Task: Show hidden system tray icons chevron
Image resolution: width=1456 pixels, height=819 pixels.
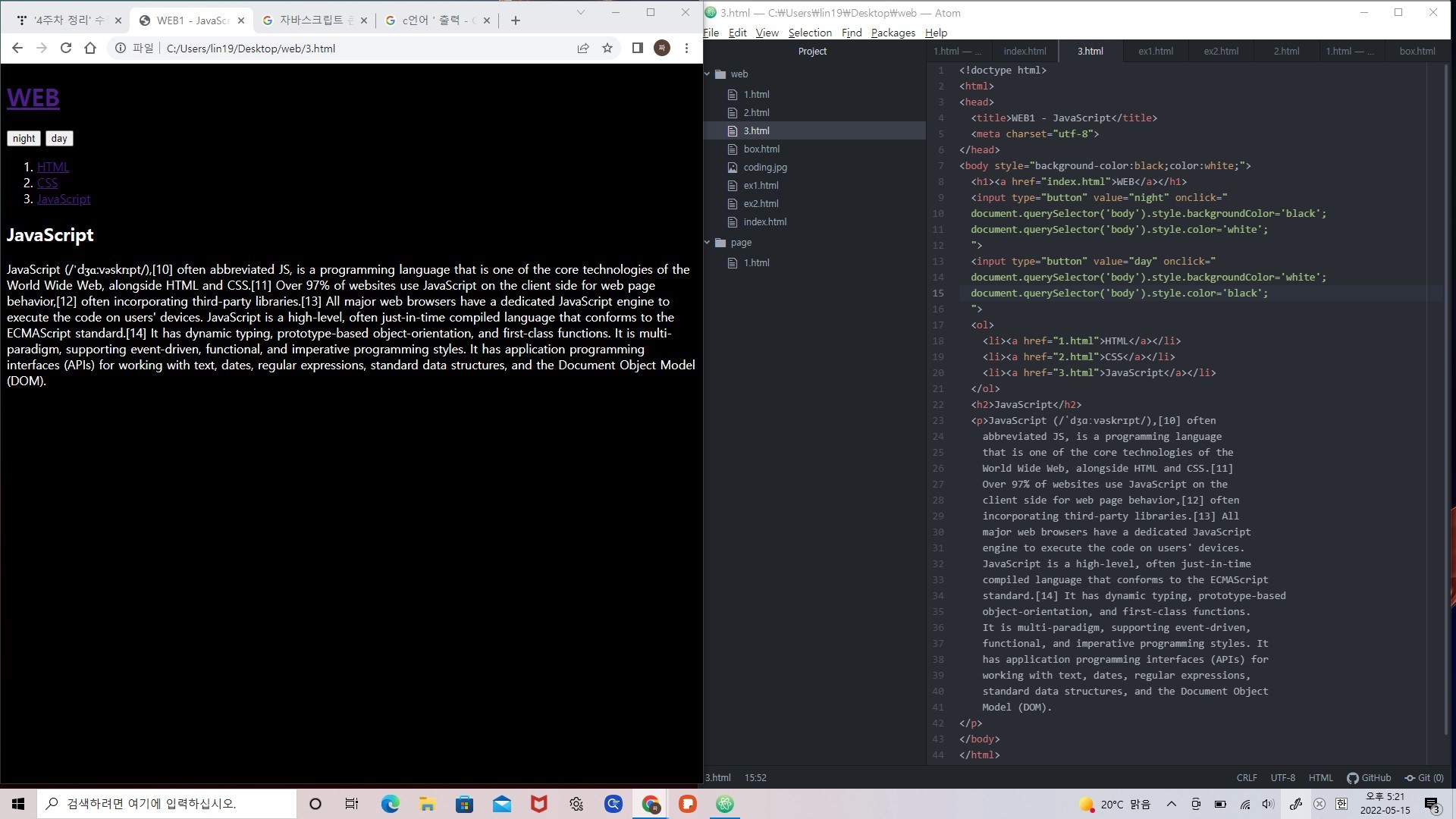Action: click(x=1171, y=804)
